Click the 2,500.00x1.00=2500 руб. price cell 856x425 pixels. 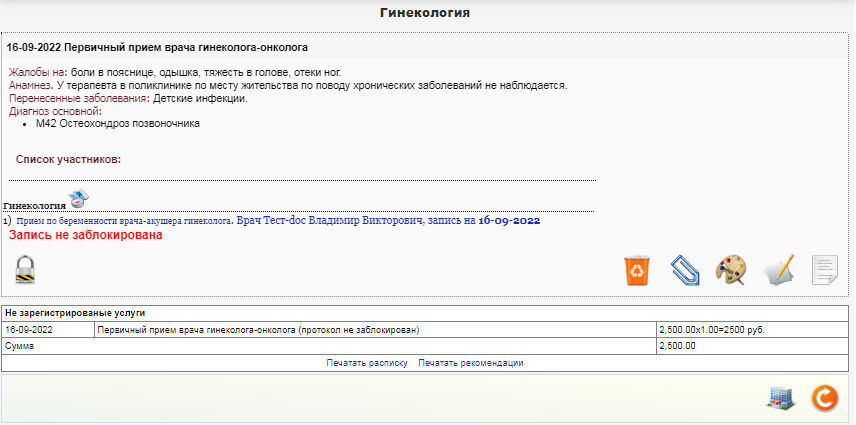point(717,329)
